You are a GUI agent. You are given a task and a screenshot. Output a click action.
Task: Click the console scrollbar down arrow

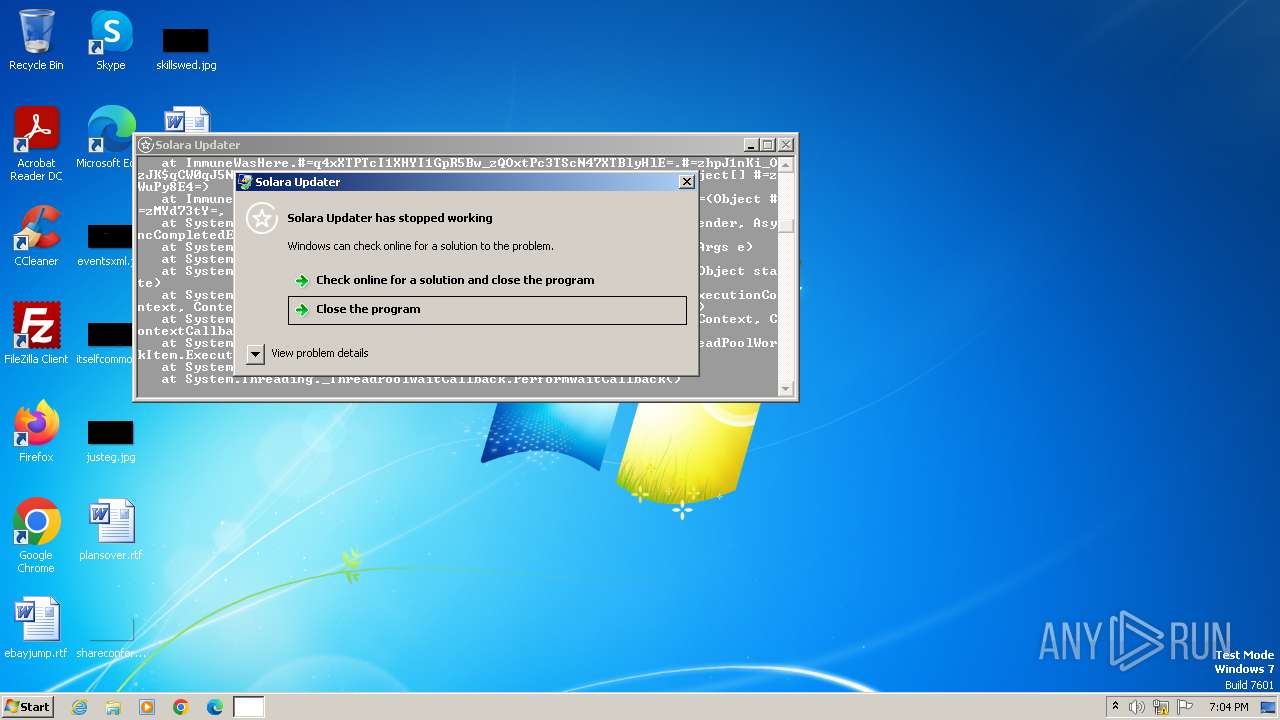pos(785,389)
